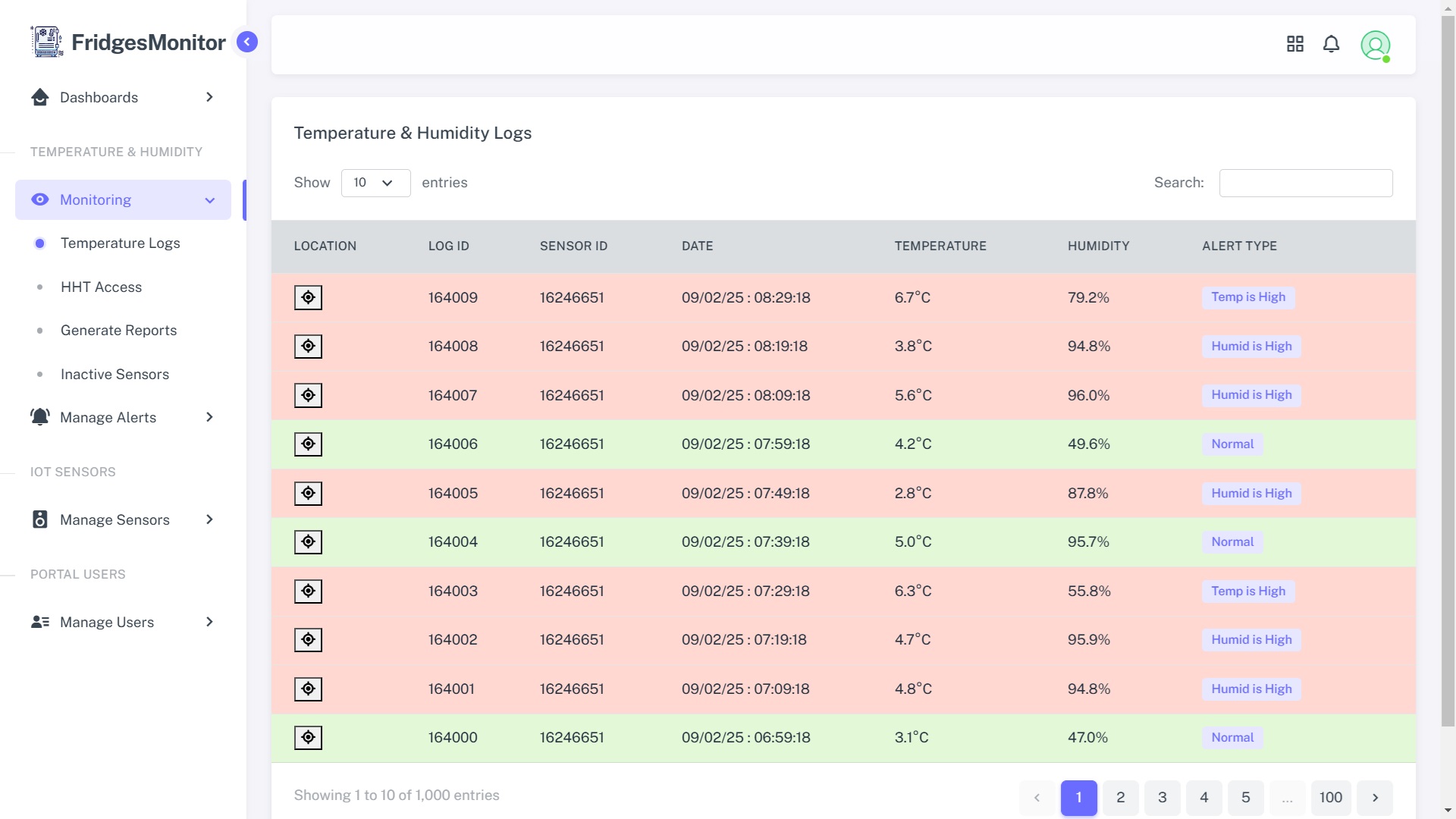This screenshot has width=1456, height=819.
Task: Open the entries-per-page dropdown
Action: 375,183
